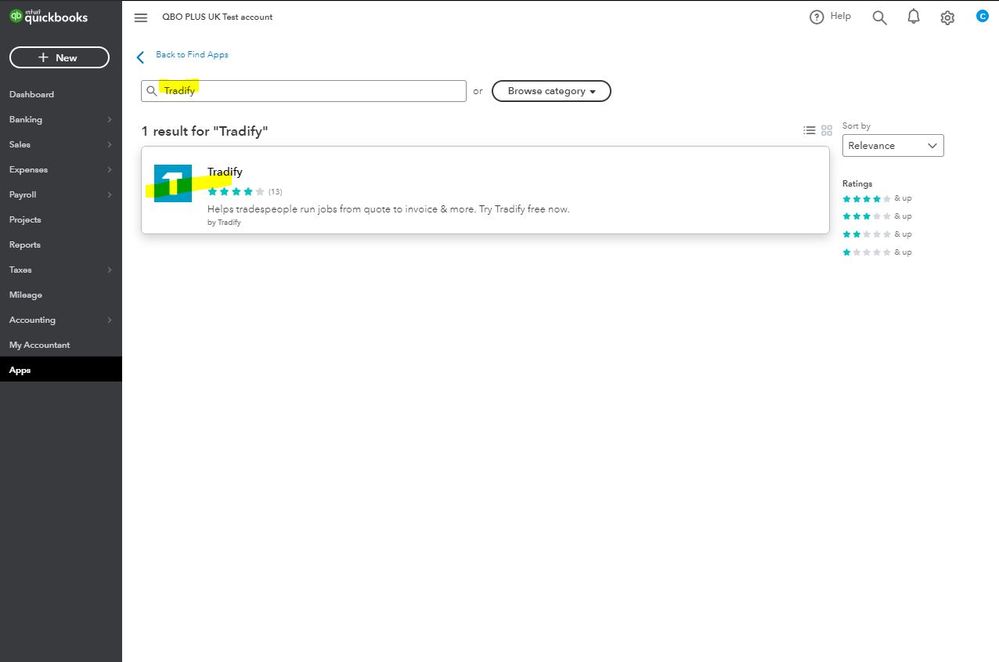The image size is (999, 662).
Task: Expand the Payroll submenu arrow
Action: coord(110,195)
